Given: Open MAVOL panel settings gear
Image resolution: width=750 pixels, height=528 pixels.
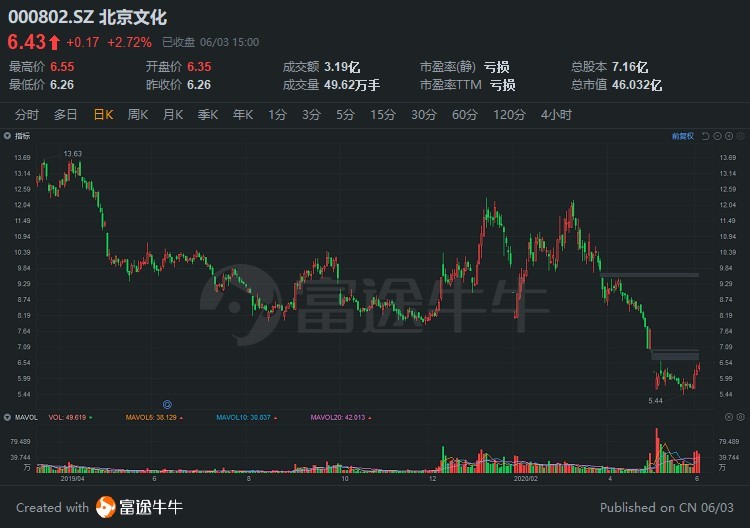Looking at the screenshot, I should (740, 417).
